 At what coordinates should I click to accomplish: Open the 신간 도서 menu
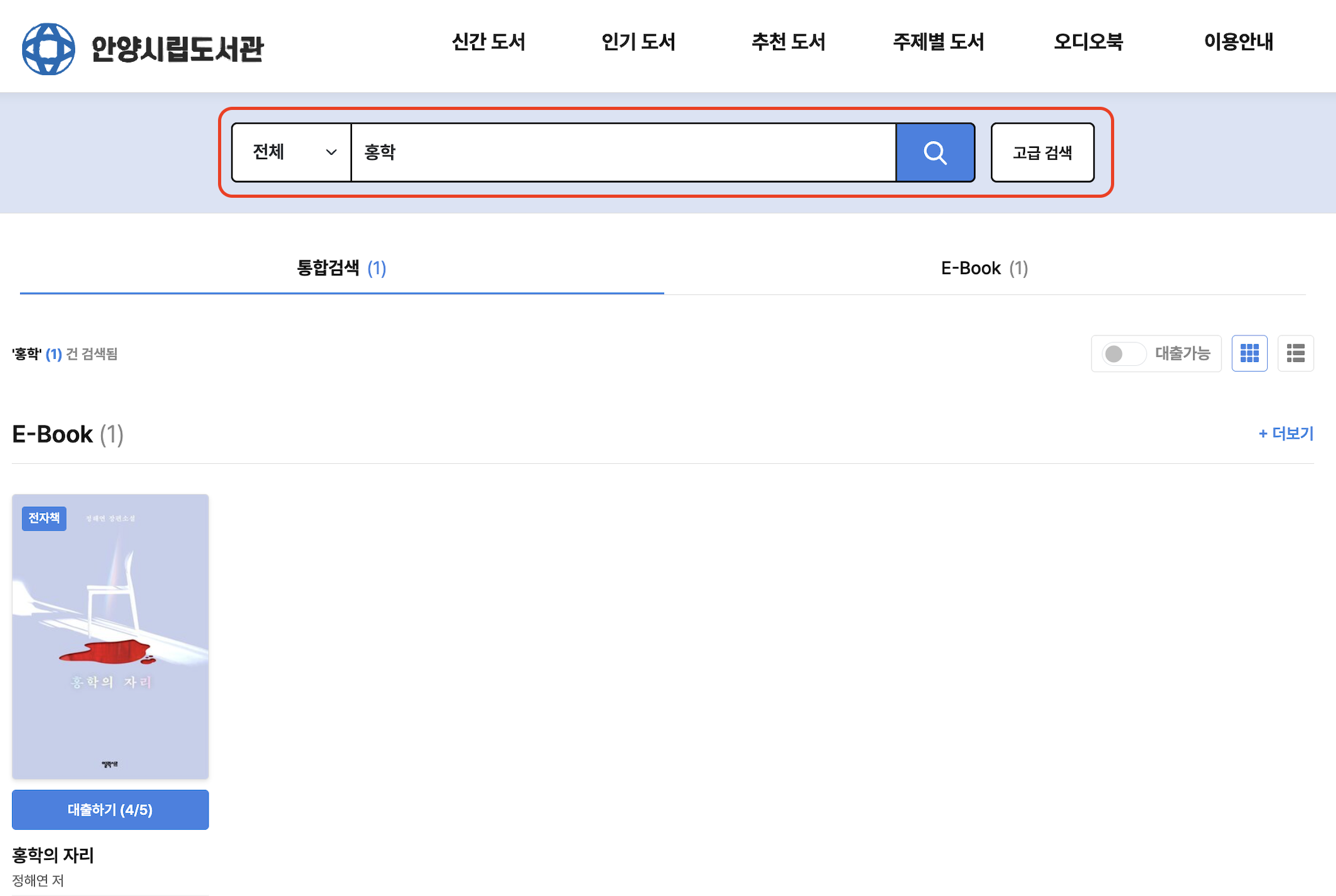489,42
